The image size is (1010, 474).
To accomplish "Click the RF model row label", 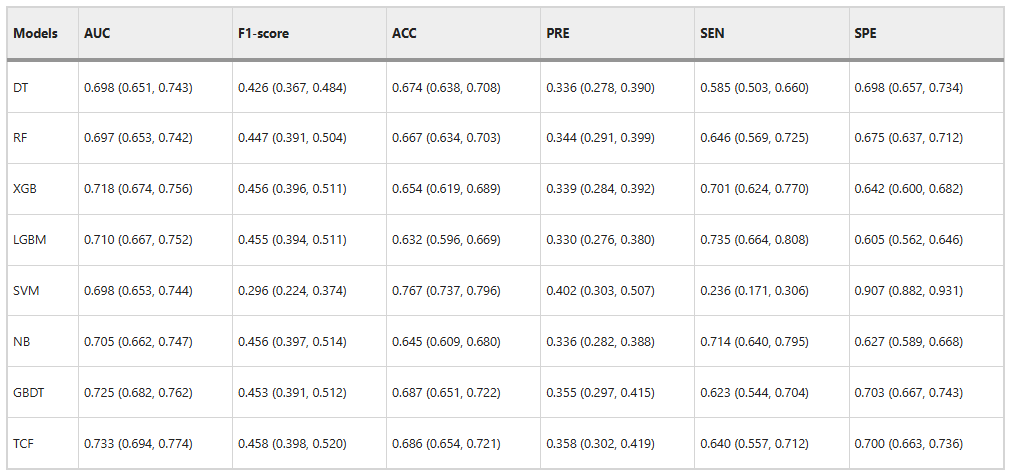I will [20, 138].
